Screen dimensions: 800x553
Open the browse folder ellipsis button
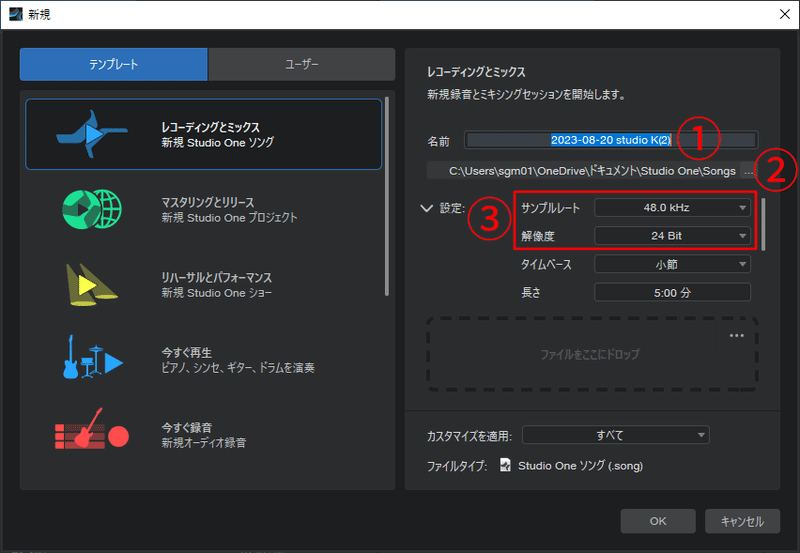748,171
